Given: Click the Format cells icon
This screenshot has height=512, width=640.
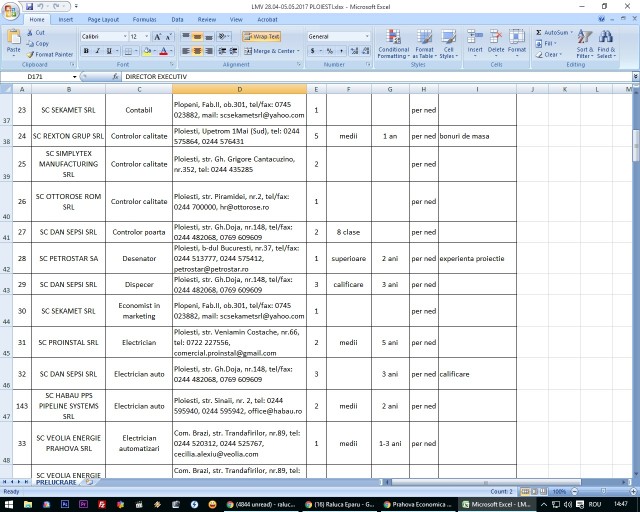Looking at the screenshot, I should (517, 37).
